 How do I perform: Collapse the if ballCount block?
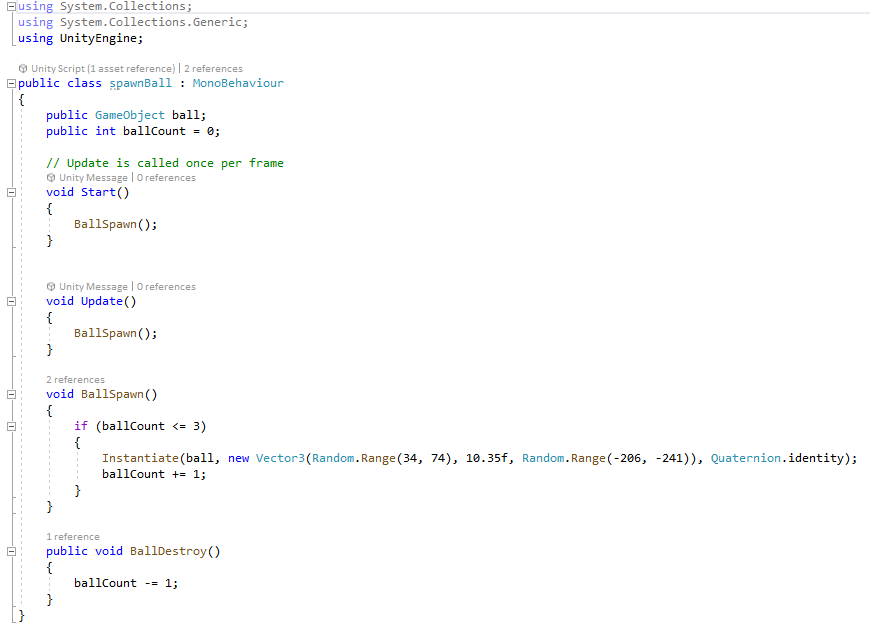[x=11, y=427]
